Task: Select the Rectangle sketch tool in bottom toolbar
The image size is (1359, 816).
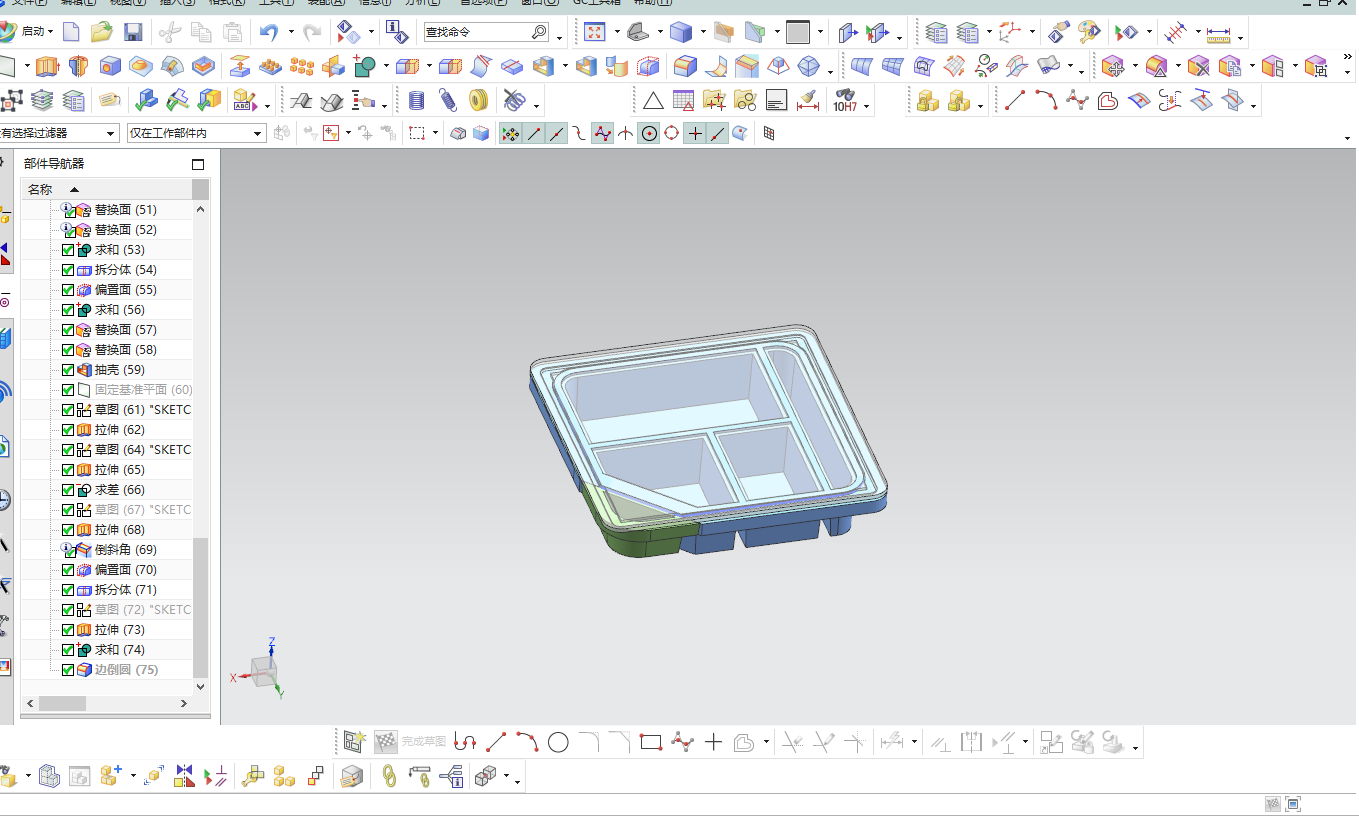Action: click(x=651, y=742)
